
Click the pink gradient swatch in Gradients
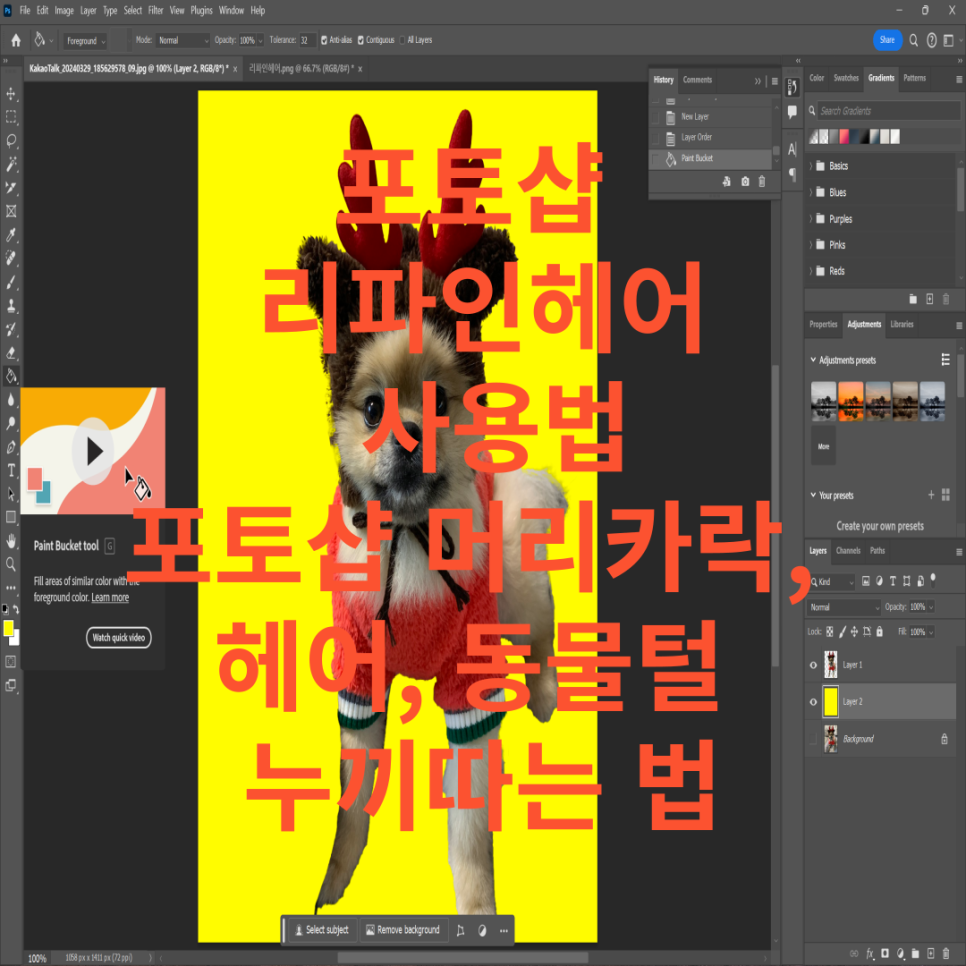click(x=845, y=137)
